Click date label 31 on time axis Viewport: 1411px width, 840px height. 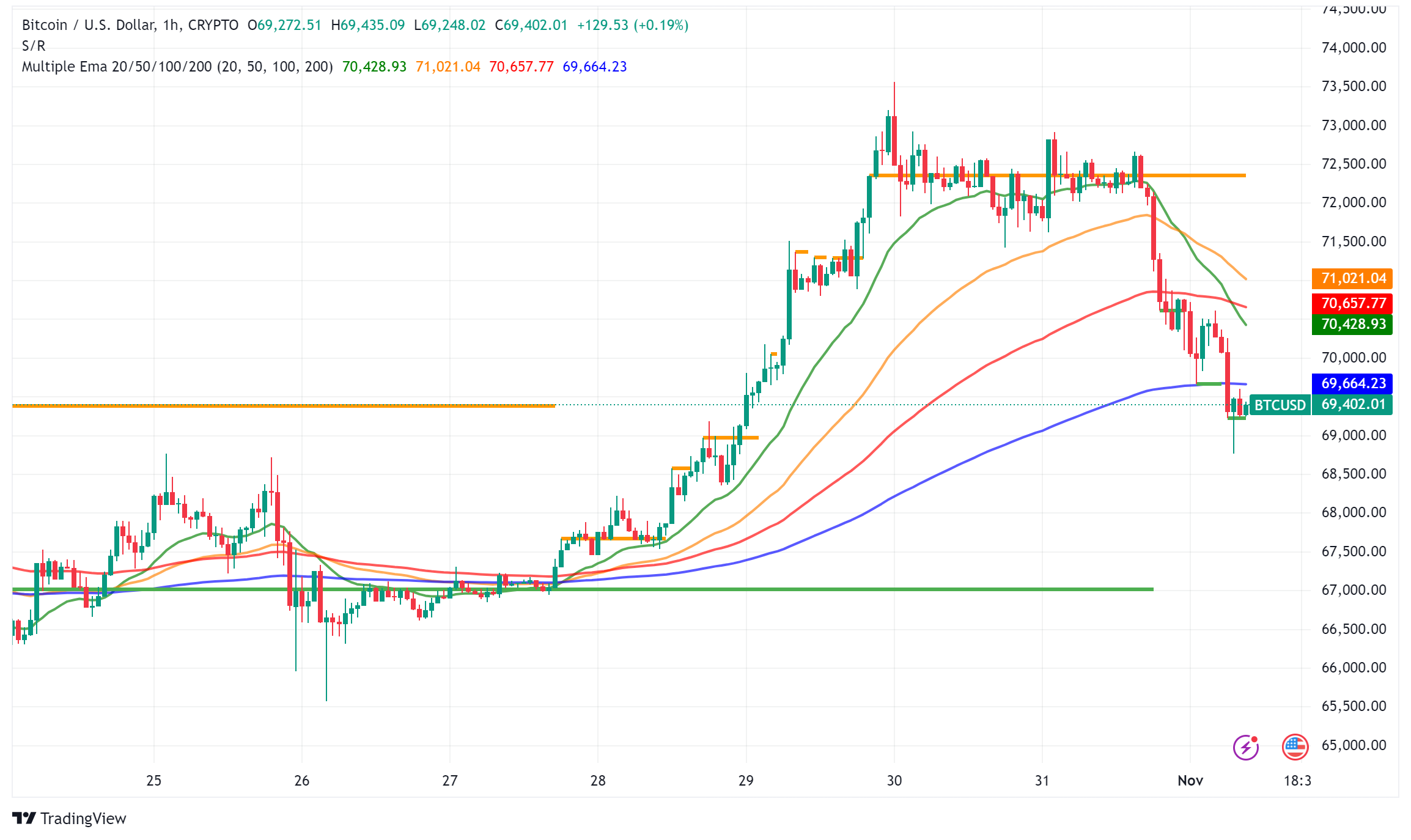tap(1042, 781)
